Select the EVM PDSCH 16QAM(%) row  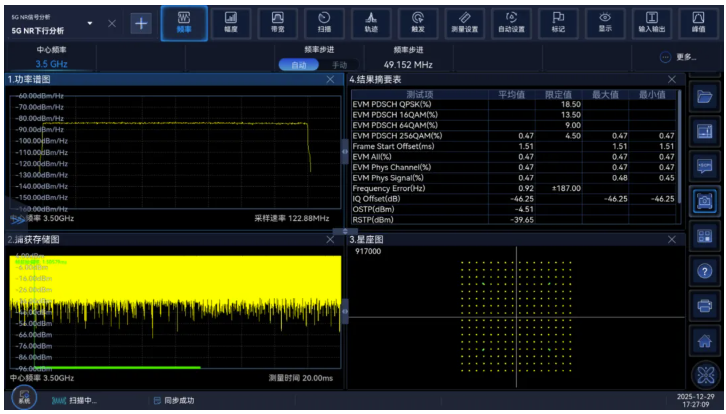coord(513,115)
